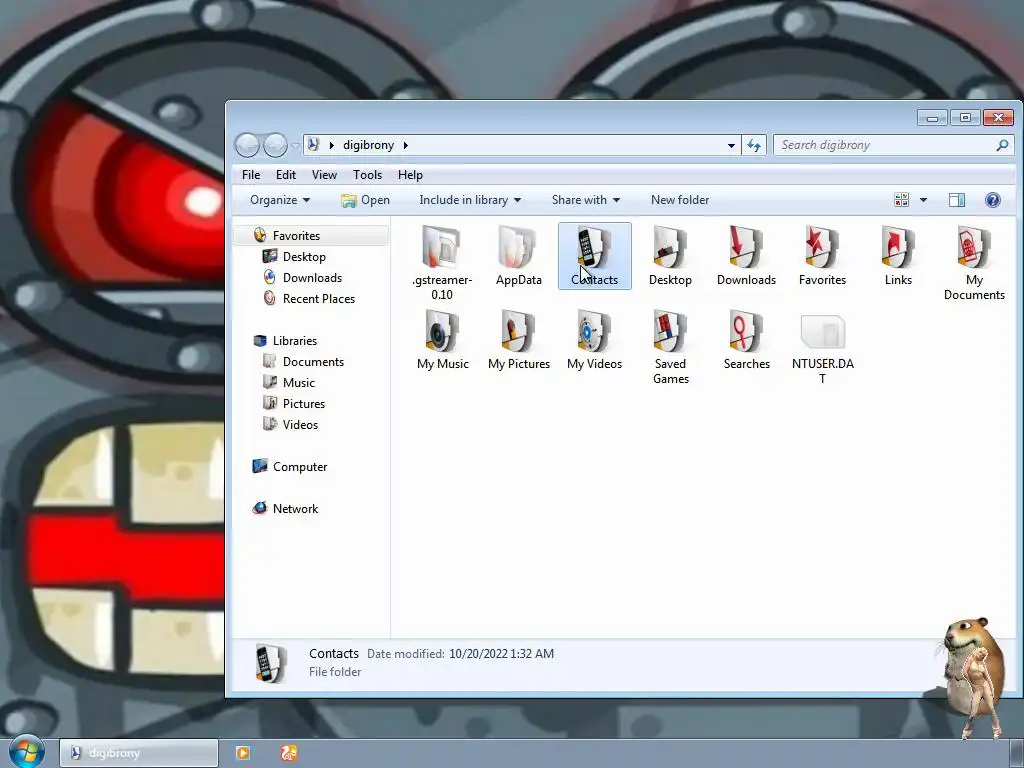Toggle the preview pane button

coord(957,200)
